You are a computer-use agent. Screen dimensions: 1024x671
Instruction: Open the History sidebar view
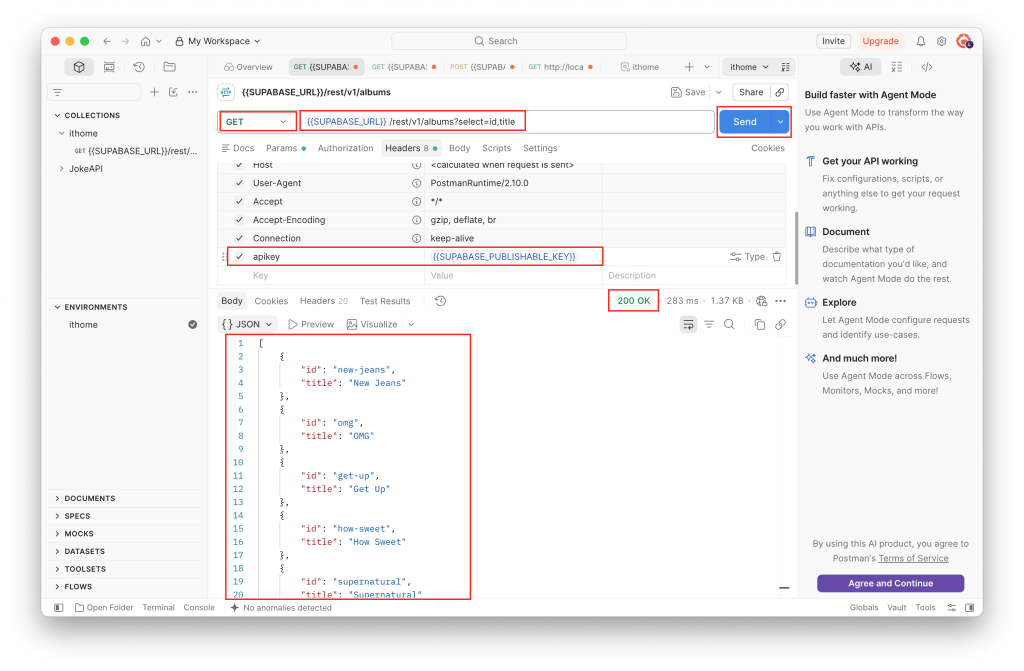pos(139,67)
